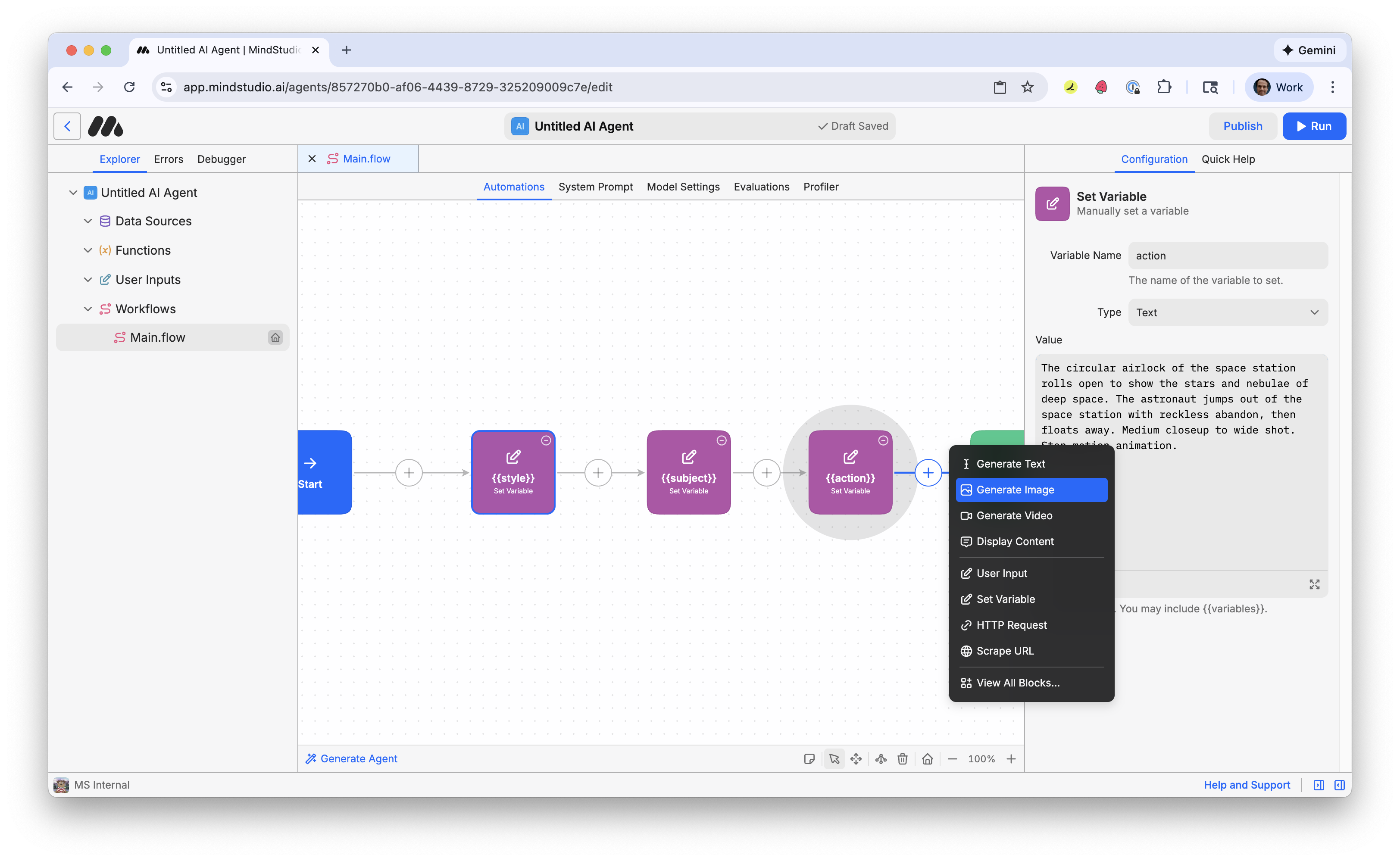
Task: Click the Gemini icon in browser toolbar
Action: click(x=1309, y=50)
